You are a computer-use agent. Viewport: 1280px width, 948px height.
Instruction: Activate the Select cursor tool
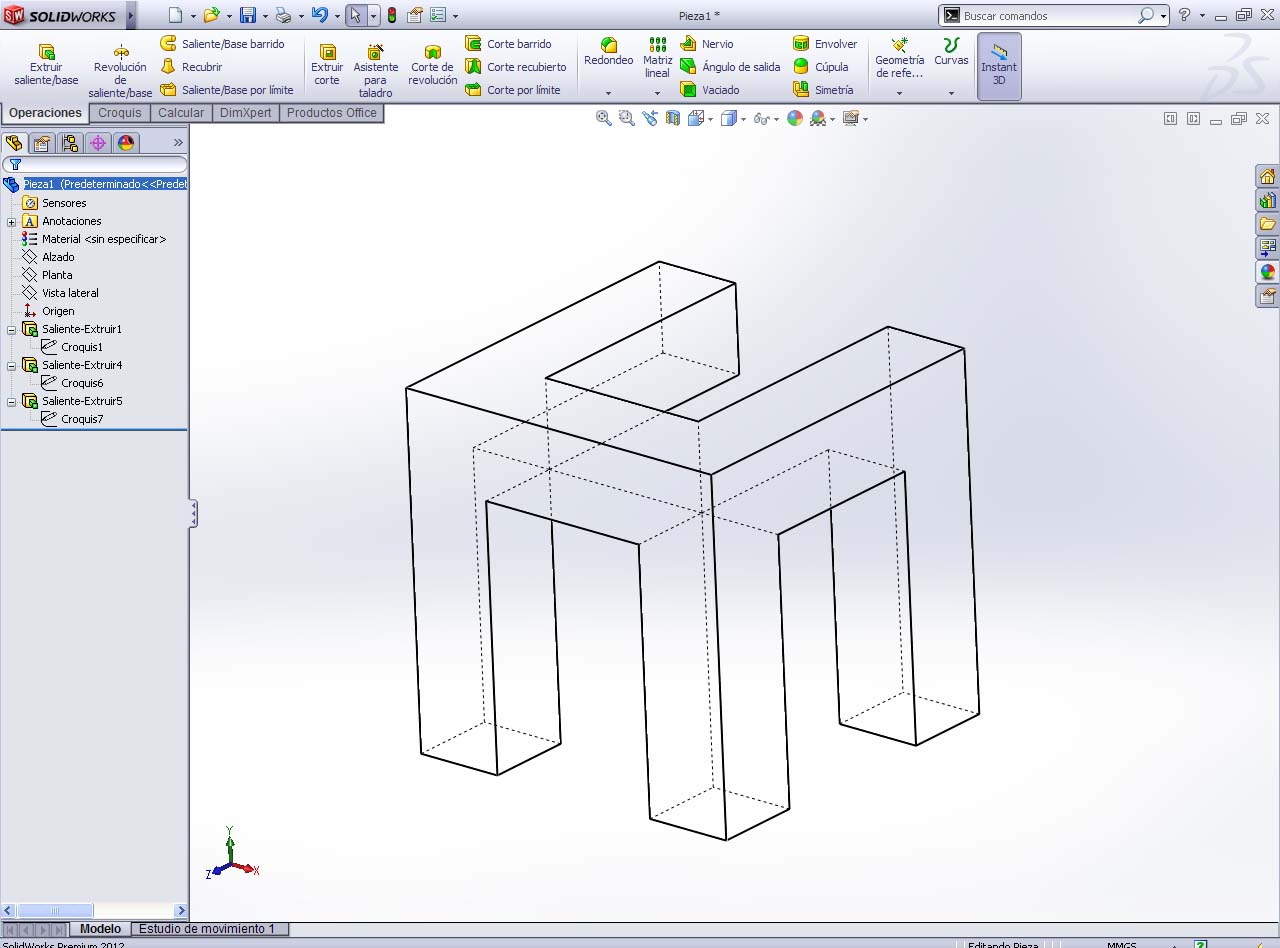pos(355,15)
